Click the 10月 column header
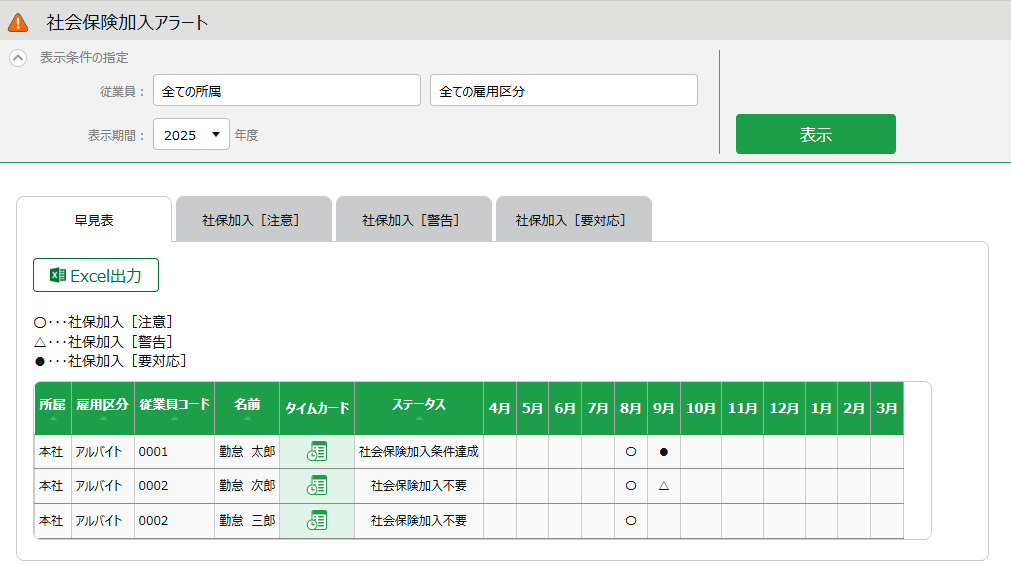 (x=701, y=408)
